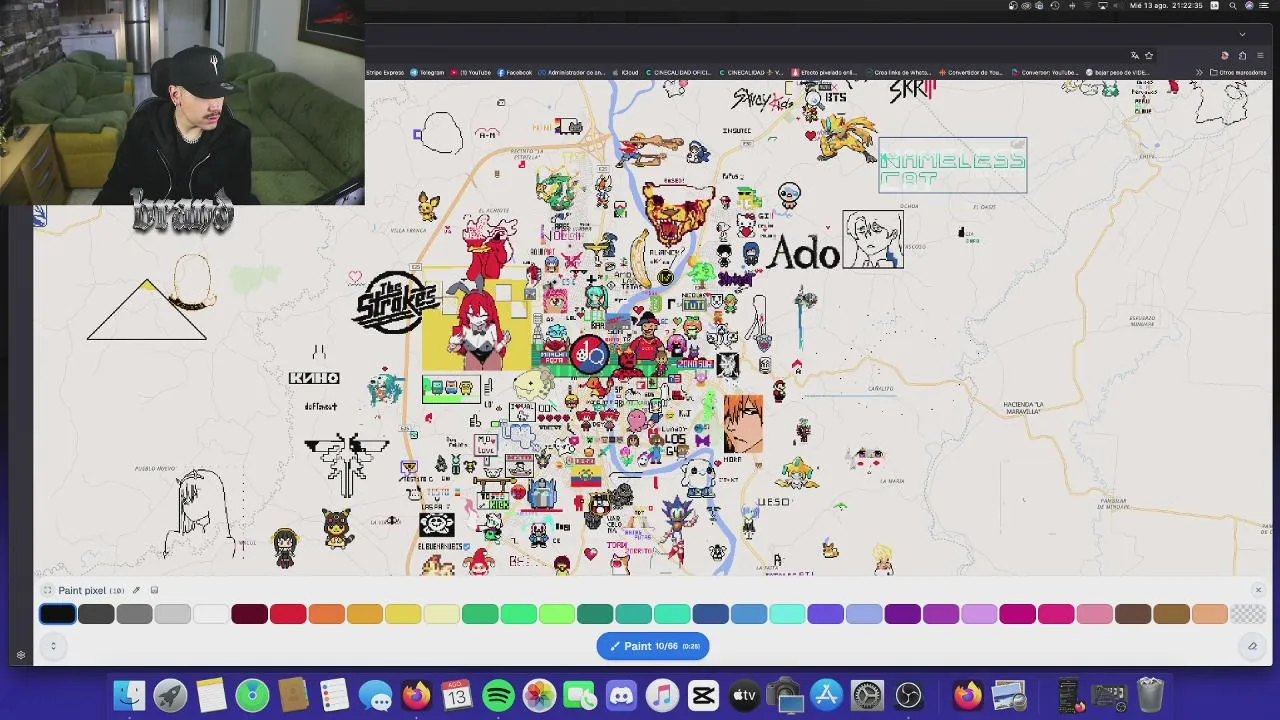Image resolution: width=1280 pixels, height=720 pixels.
Task: Click the pencil edit icon beside Paint pixel
Action: pos(136,590)
